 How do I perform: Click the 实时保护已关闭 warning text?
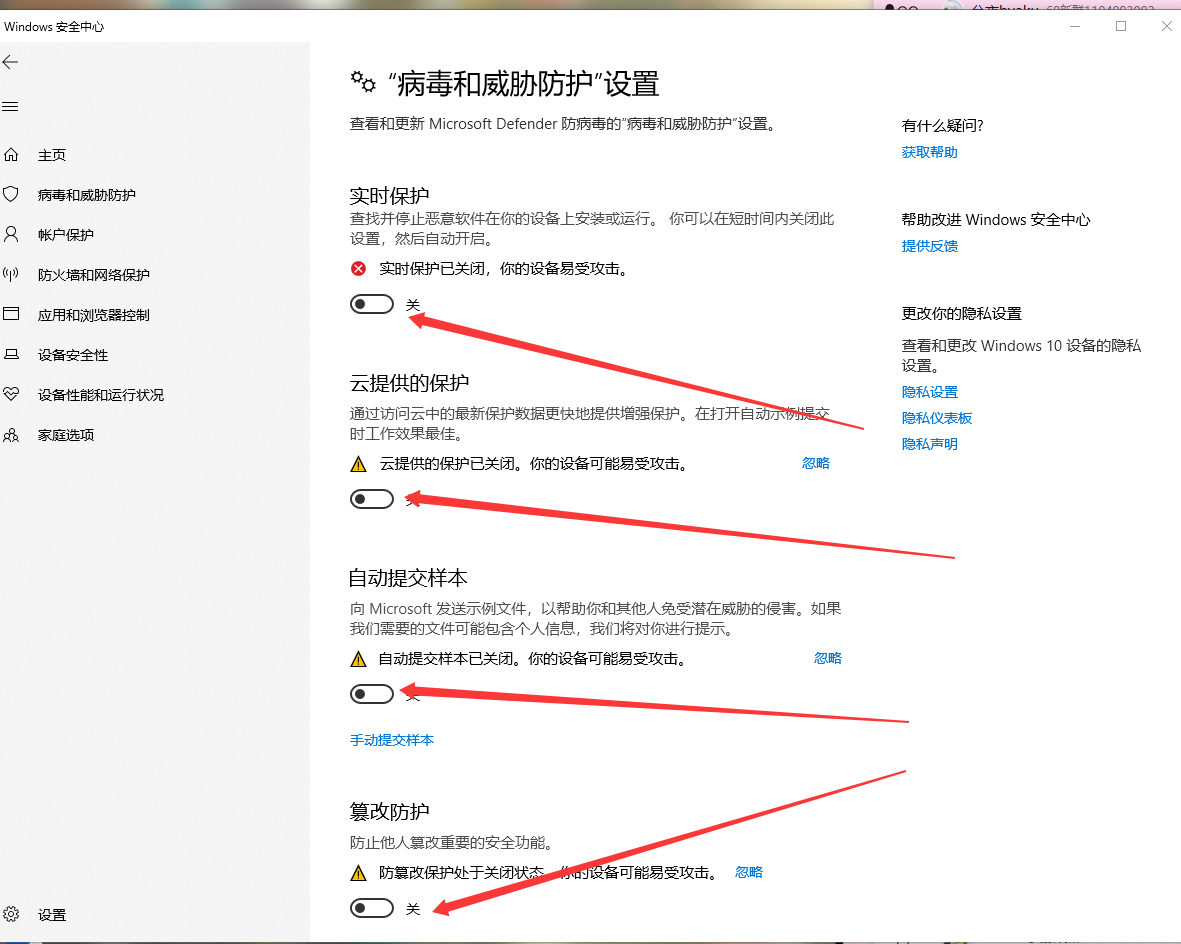point(503,268)
